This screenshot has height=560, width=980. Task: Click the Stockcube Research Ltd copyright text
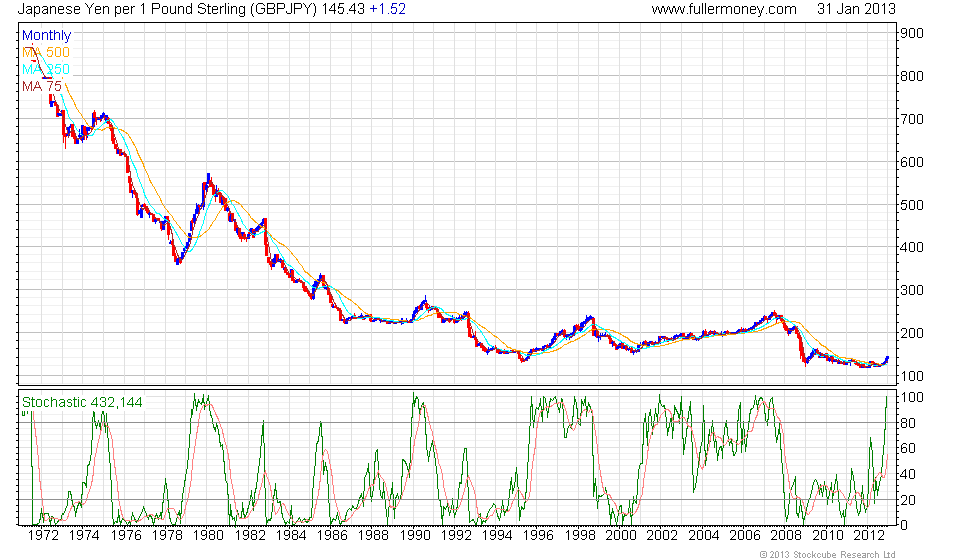click(827, 553)
